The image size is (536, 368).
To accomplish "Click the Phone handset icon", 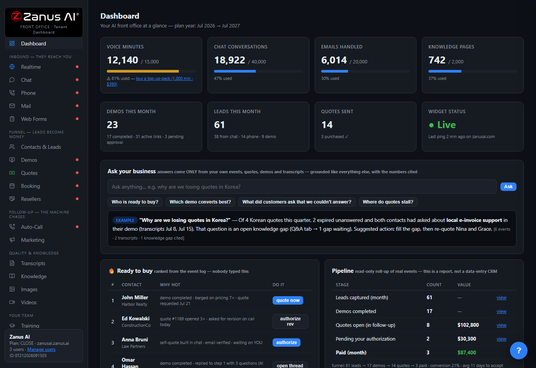I will click(12, 93).
